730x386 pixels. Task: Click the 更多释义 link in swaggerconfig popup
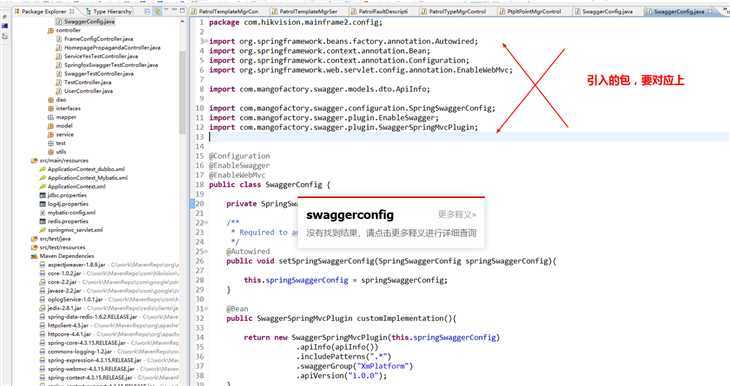(x=457, y=215)
